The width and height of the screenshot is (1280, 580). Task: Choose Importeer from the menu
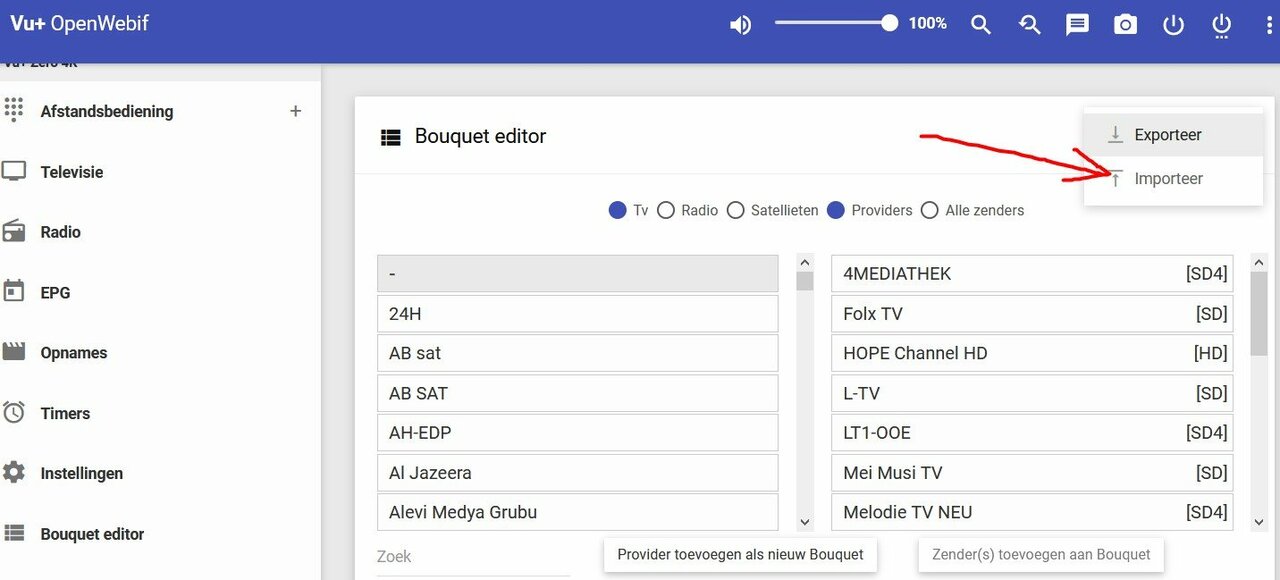click(1168, 178)
